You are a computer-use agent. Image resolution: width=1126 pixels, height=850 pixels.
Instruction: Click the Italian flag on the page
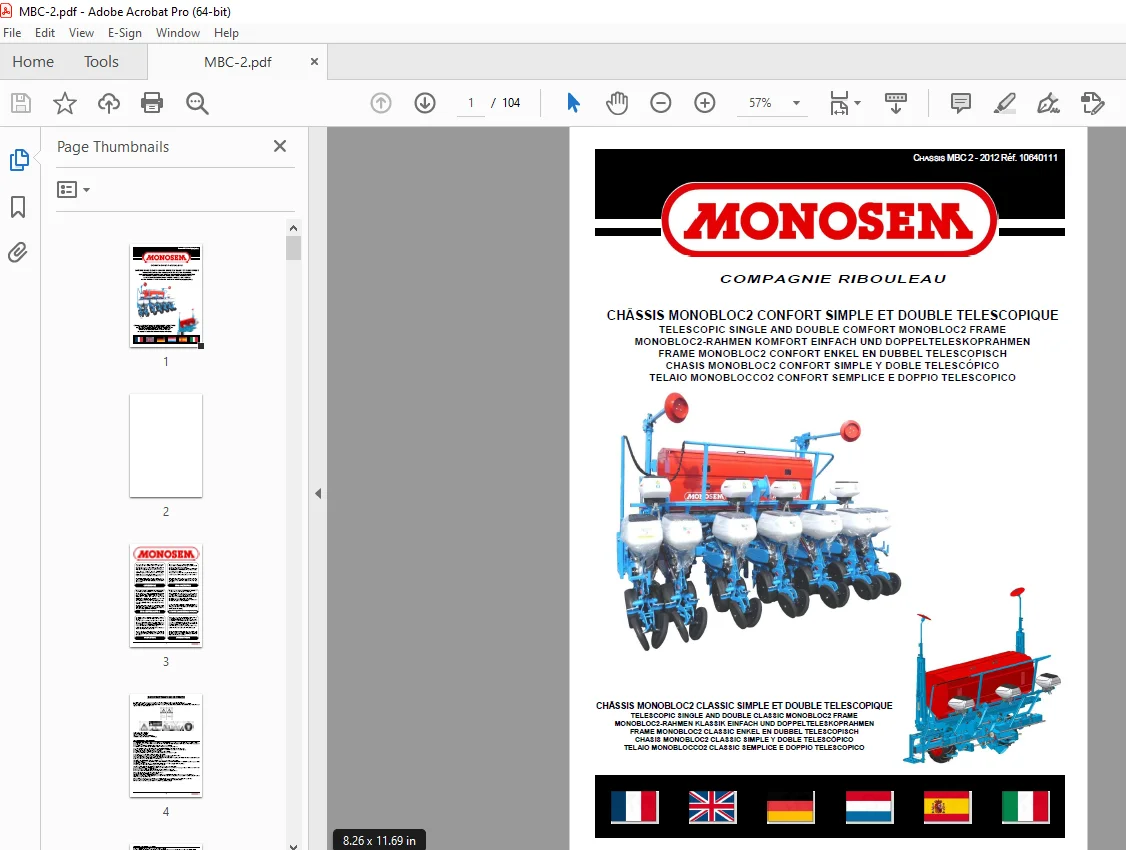pos(1025,807)
